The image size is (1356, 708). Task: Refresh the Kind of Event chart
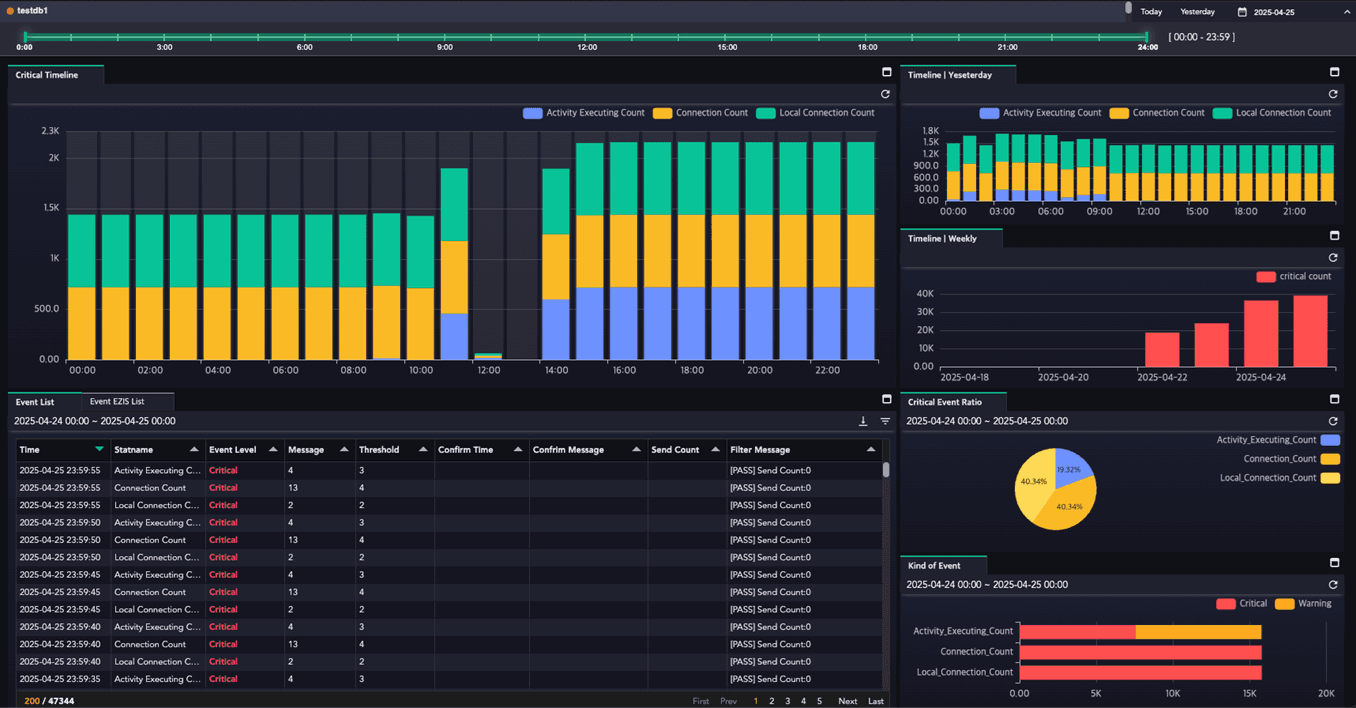click(x=1333, y=584)
